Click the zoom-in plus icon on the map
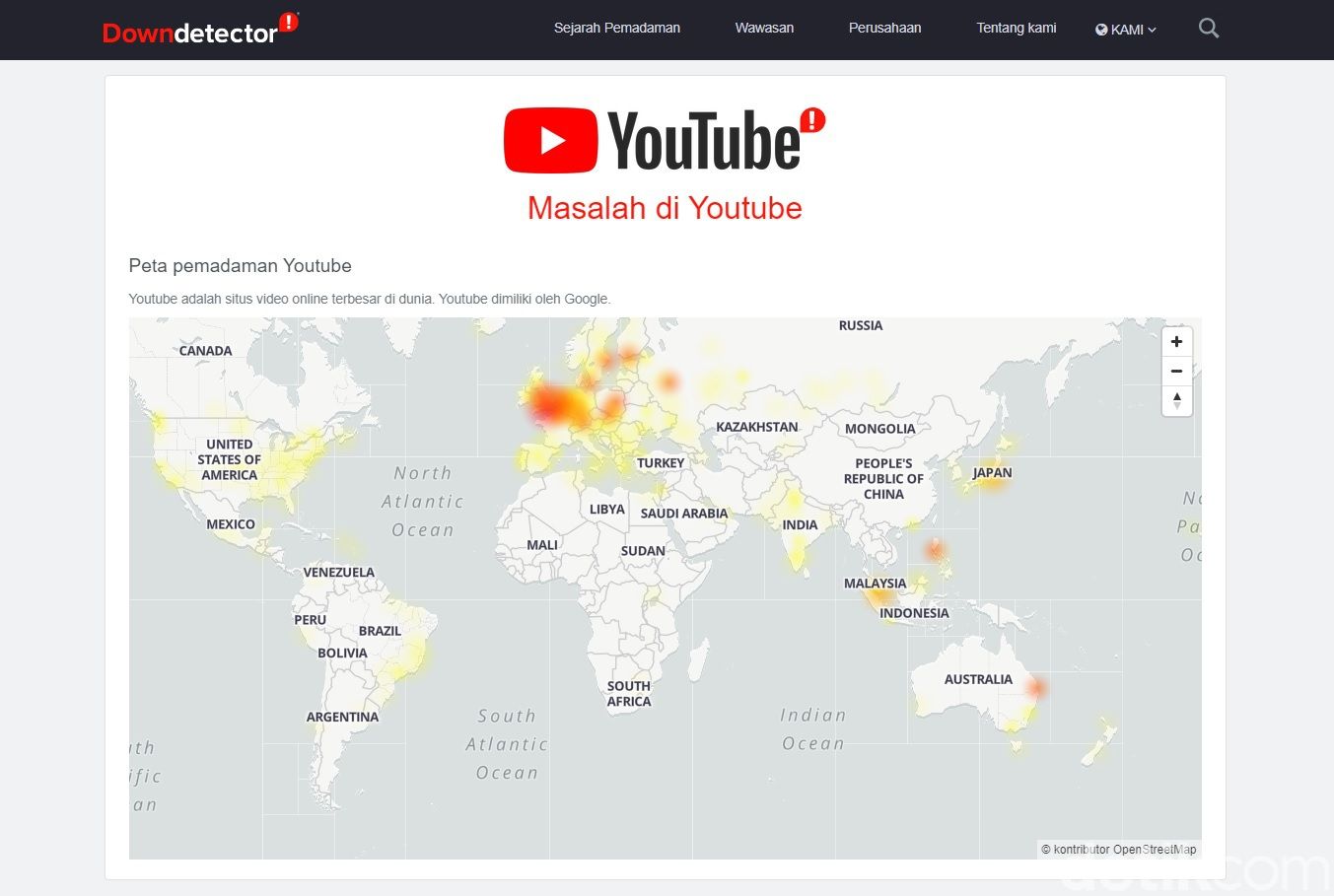The image size is (1334, 896). (x=1176, y=341)
